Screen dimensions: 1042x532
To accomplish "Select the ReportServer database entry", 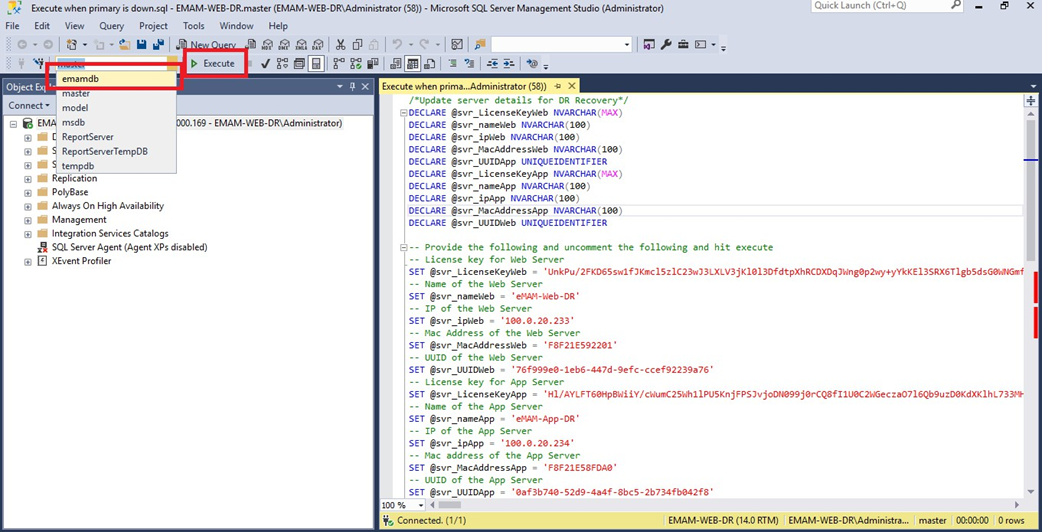I will [116, 137].
